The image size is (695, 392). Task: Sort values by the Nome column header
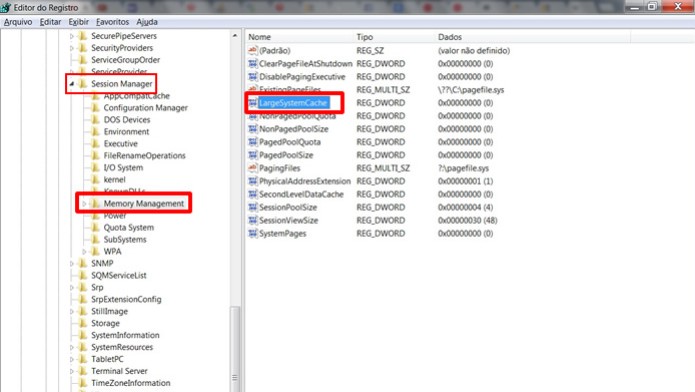300,37
